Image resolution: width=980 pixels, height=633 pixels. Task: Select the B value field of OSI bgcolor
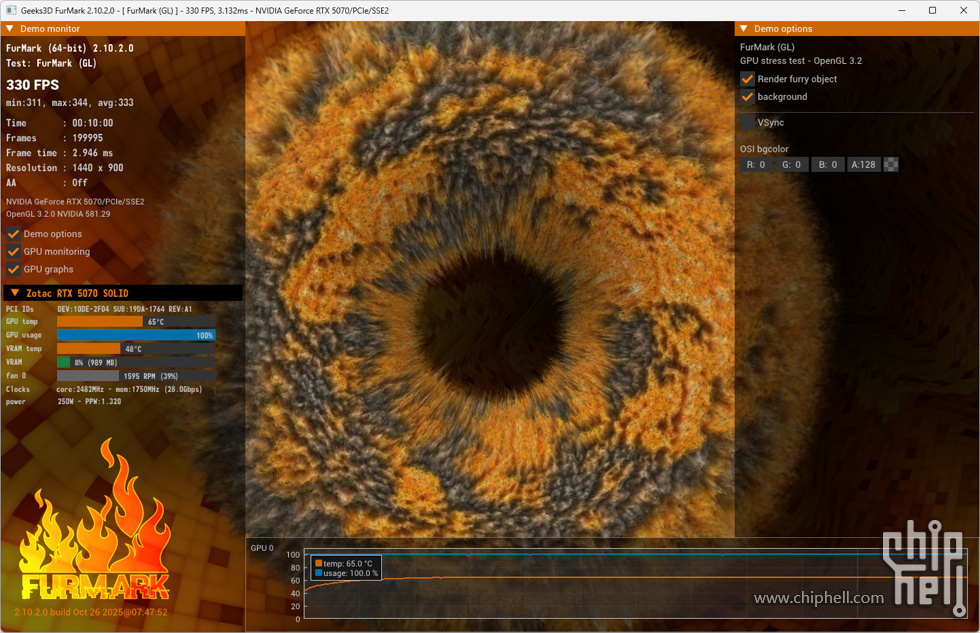pos(827,165)
